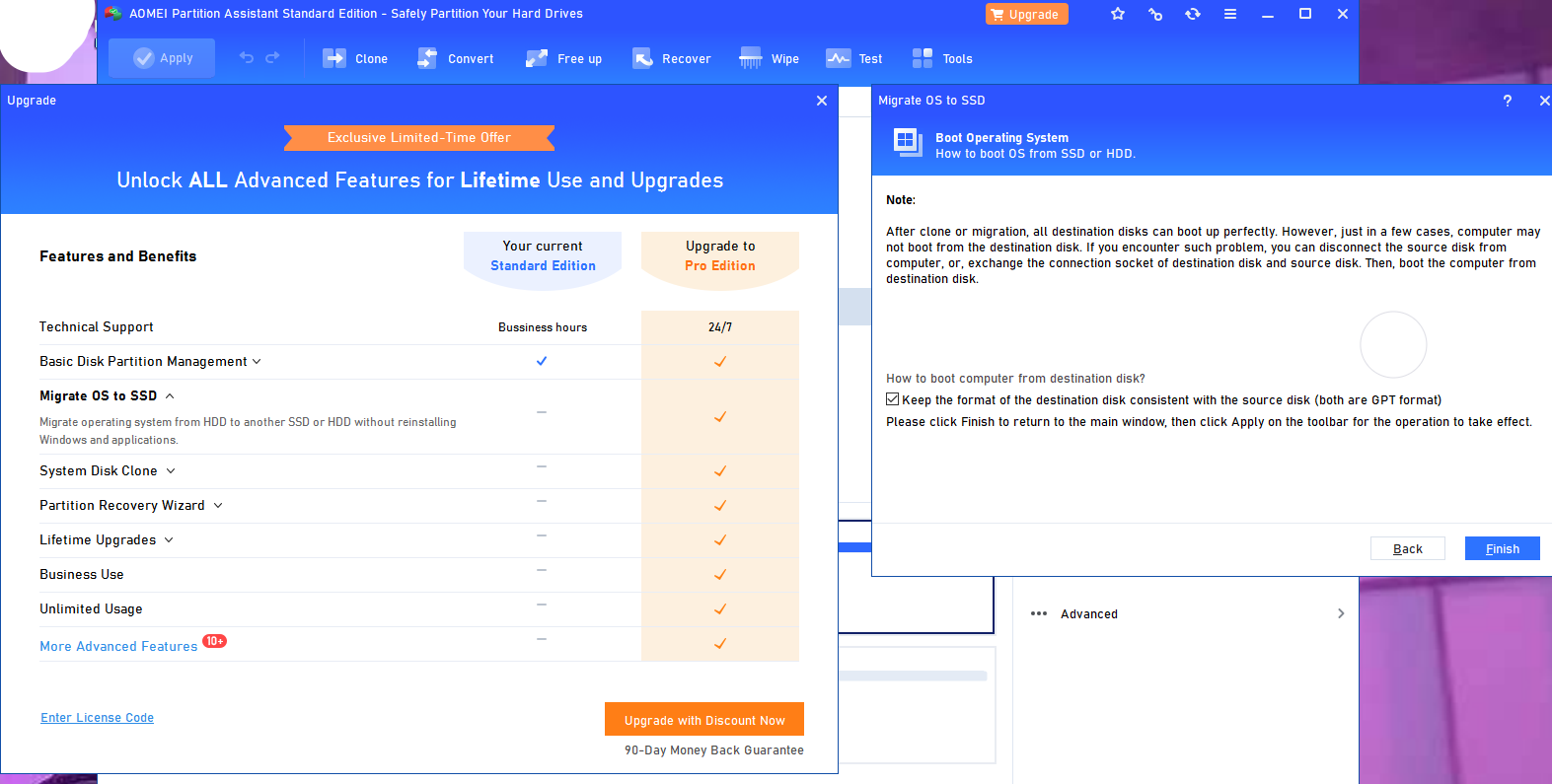
Task: Click the Enter License Code link
Action: pos(97,718)
